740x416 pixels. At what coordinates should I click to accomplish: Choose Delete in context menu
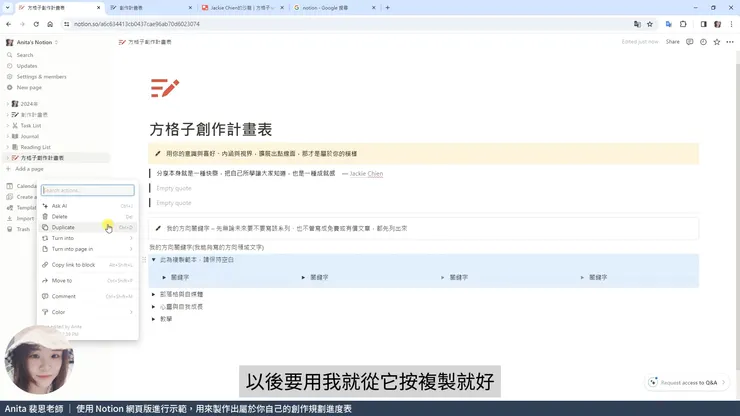click(x=87, y=217)
